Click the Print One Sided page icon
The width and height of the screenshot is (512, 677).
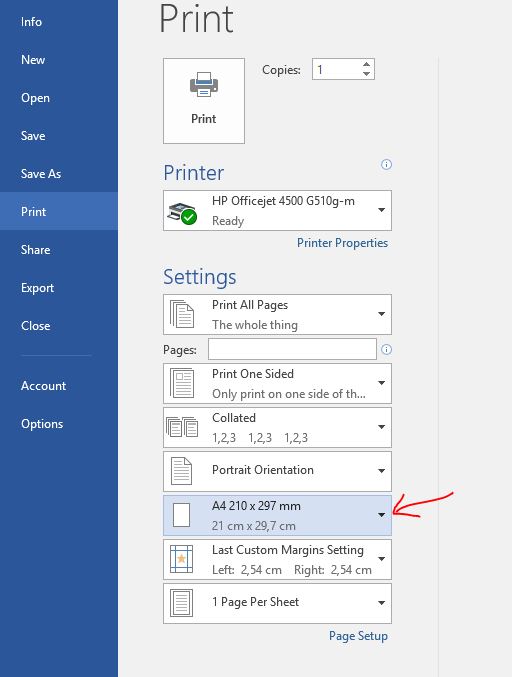pos(182,383)
